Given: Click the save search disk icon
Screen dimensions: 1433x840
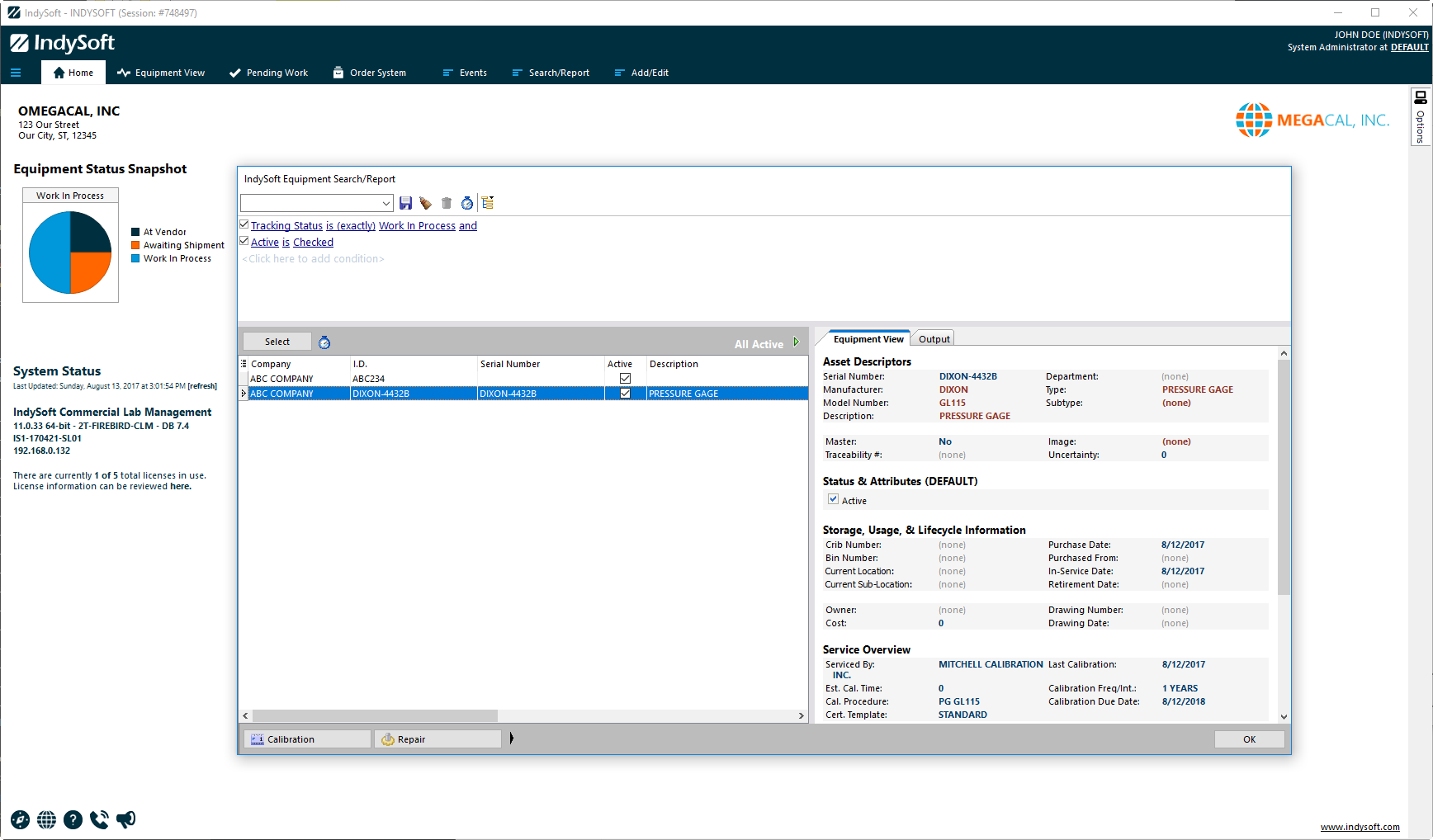Looking at the screenshot, I should click(x=405, y=203).
